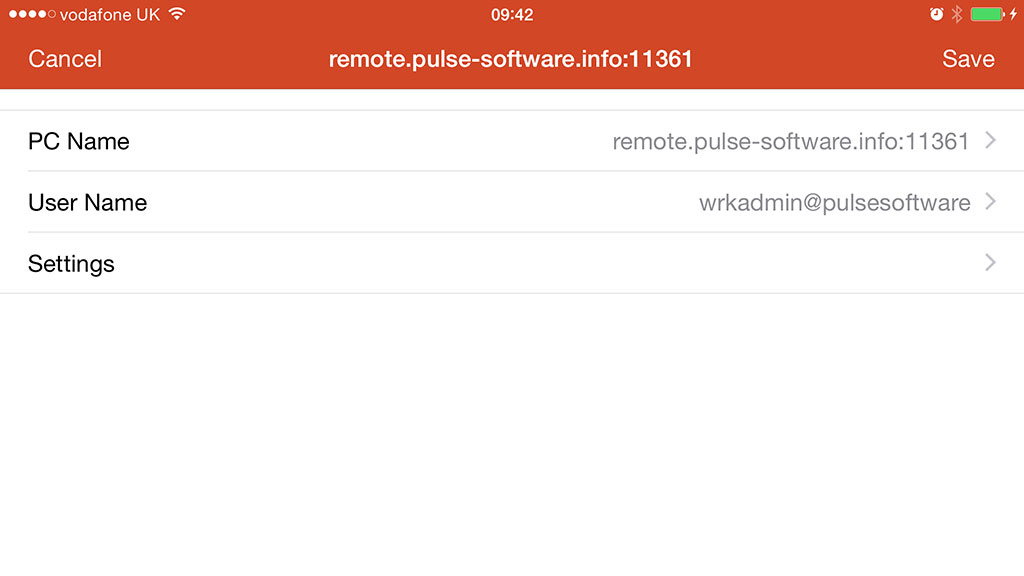Click the Wi-Fi status icon
The width and height of the screenshot is (1024, 576).
tap(177, 14)
